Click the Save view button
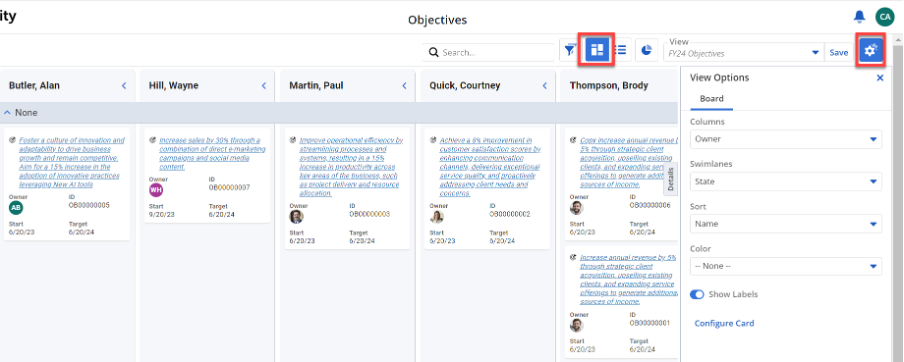 click(838, 52)
